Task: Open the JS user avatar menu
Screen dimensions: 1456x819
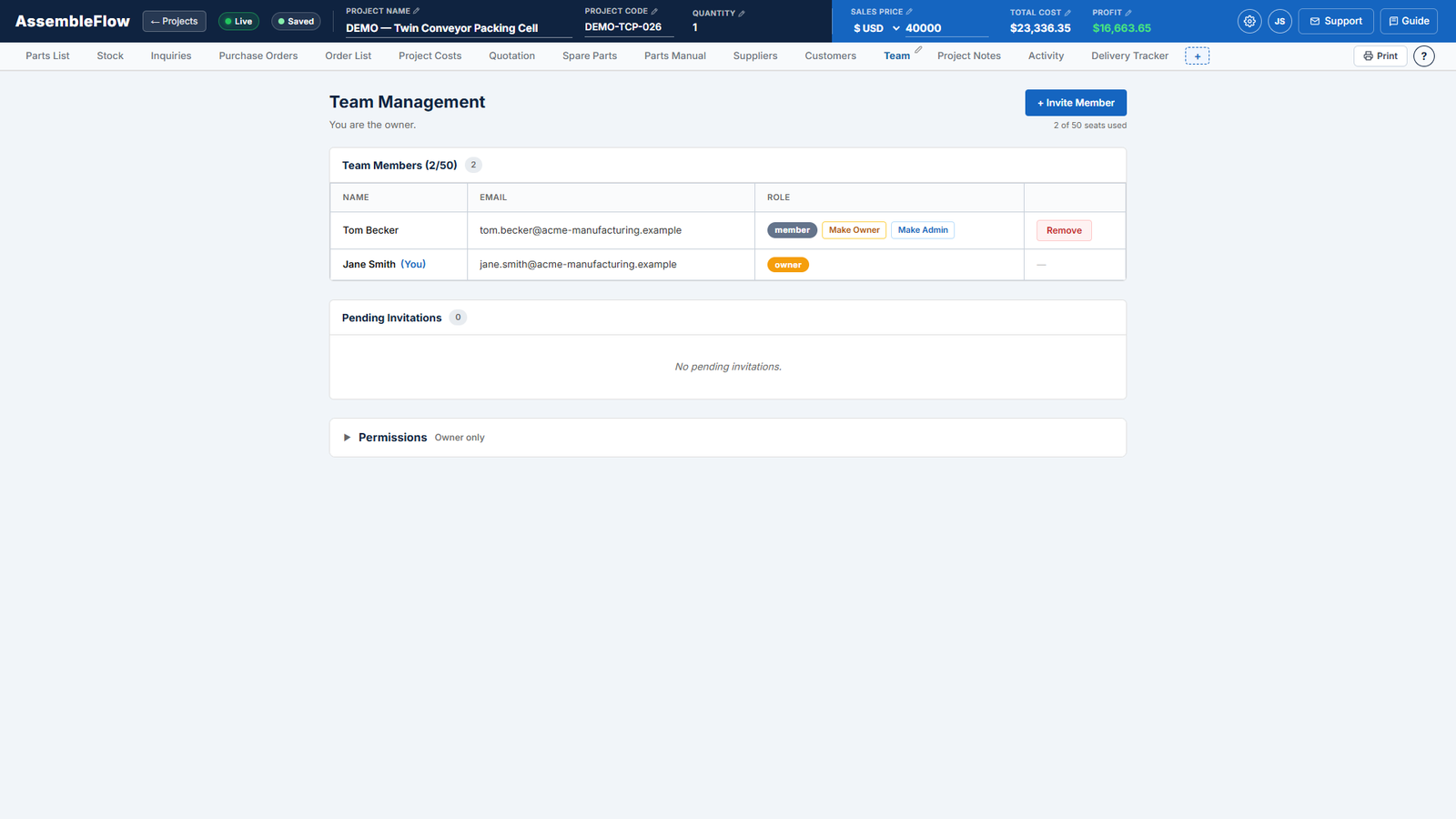Action: (1279, 21)
